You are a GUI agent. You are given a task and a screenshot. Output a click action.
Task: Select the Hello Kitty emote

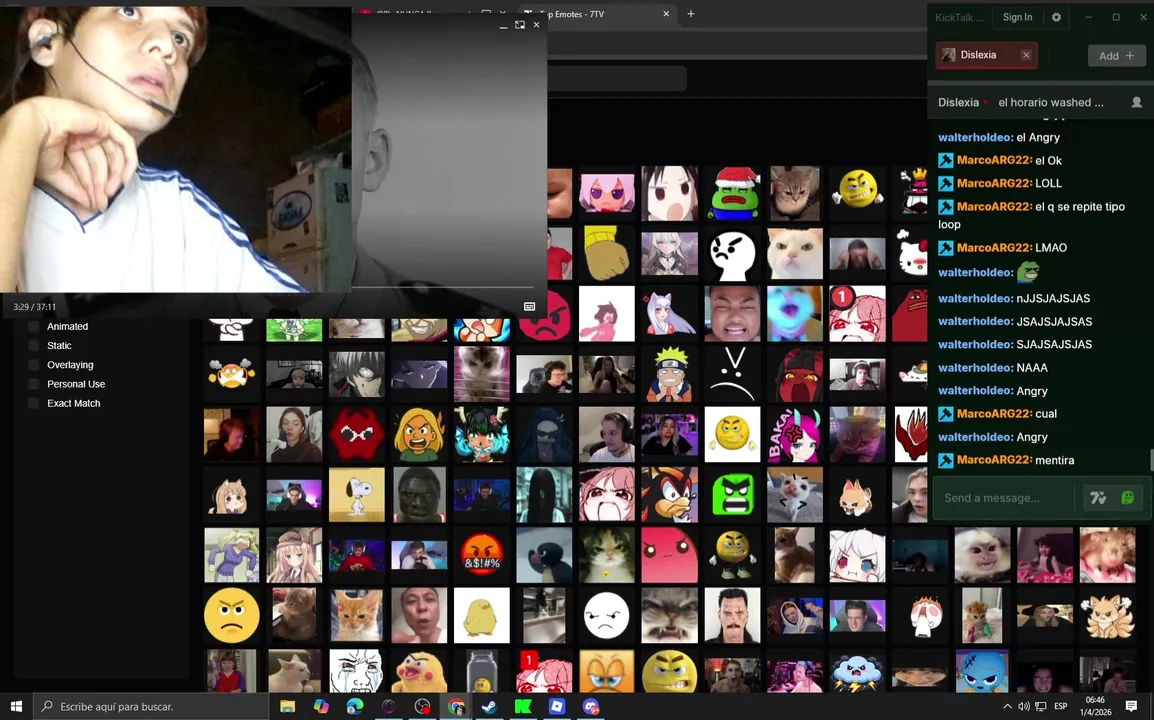click(913, 254)
